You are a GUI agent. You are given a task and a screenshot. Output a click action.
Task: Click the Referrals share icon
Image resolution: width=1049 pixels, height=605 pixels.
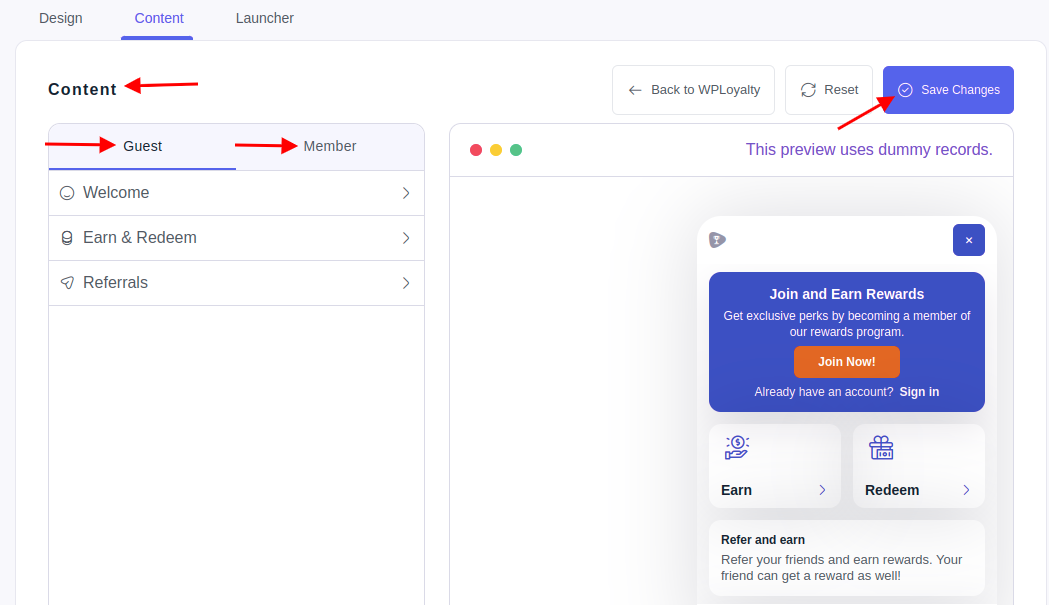(x=66, y=282)
